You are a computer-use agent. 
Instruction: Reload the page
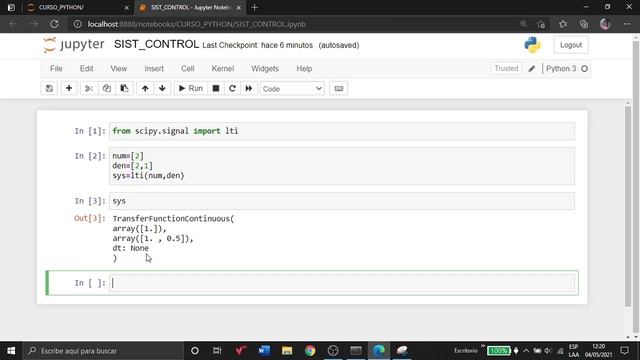point(54,24)
